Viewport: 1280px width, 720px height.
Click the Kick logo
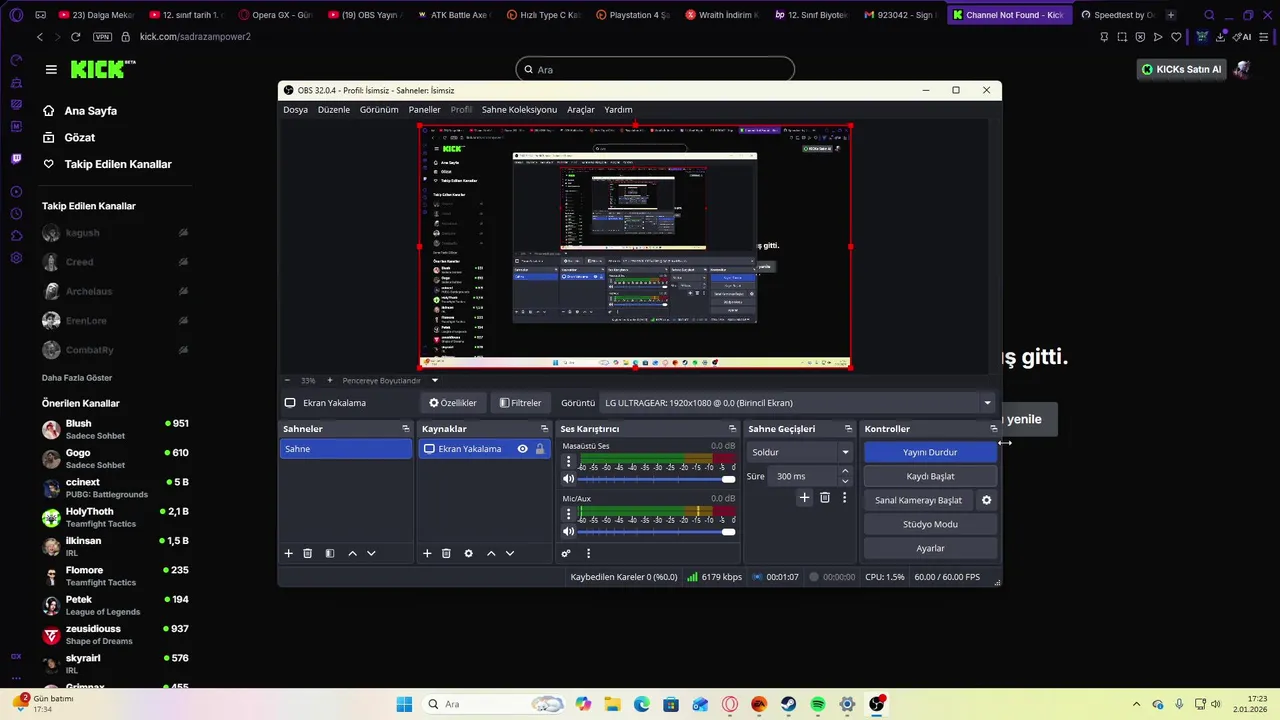pyautogui.click(x=103, y=69)
